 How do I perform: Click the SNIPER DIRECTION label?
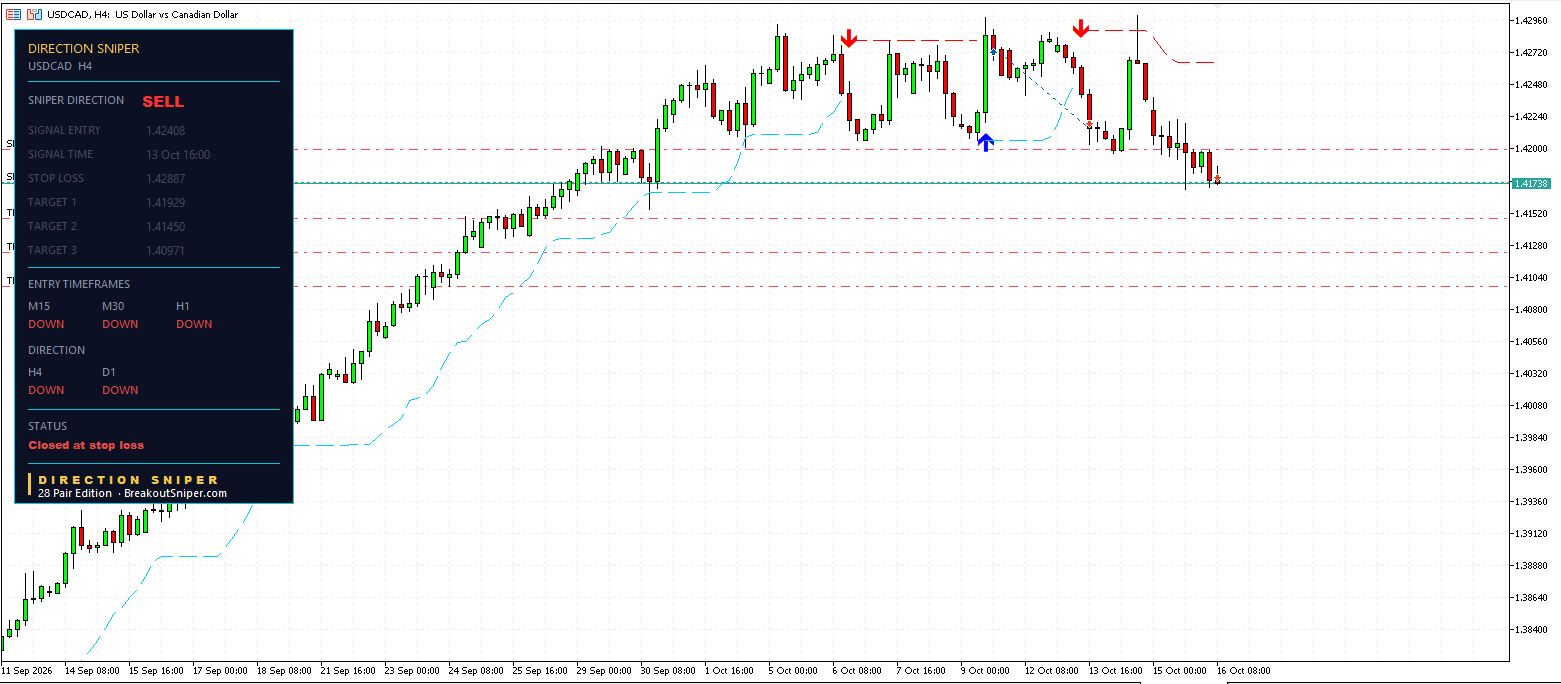76,100
